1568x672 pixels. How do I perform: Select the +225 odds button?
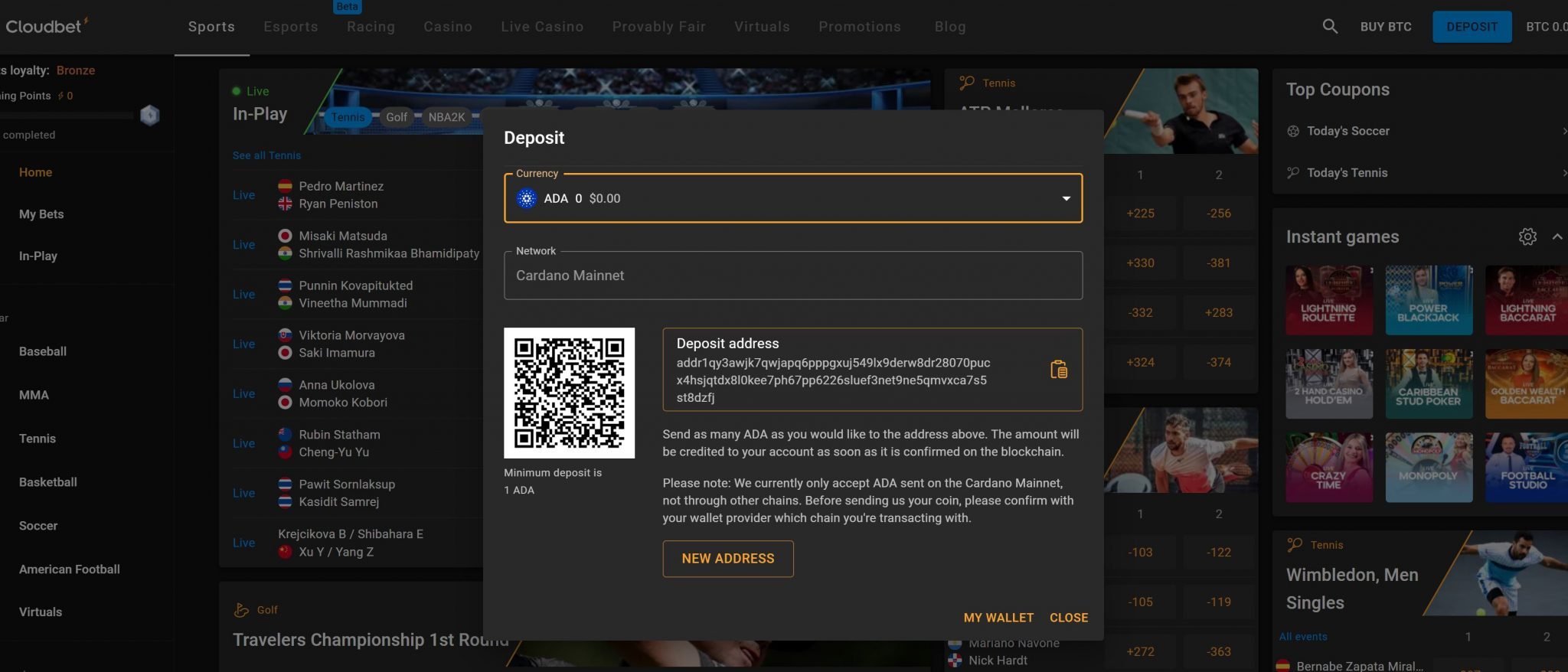pos(1140,214)
